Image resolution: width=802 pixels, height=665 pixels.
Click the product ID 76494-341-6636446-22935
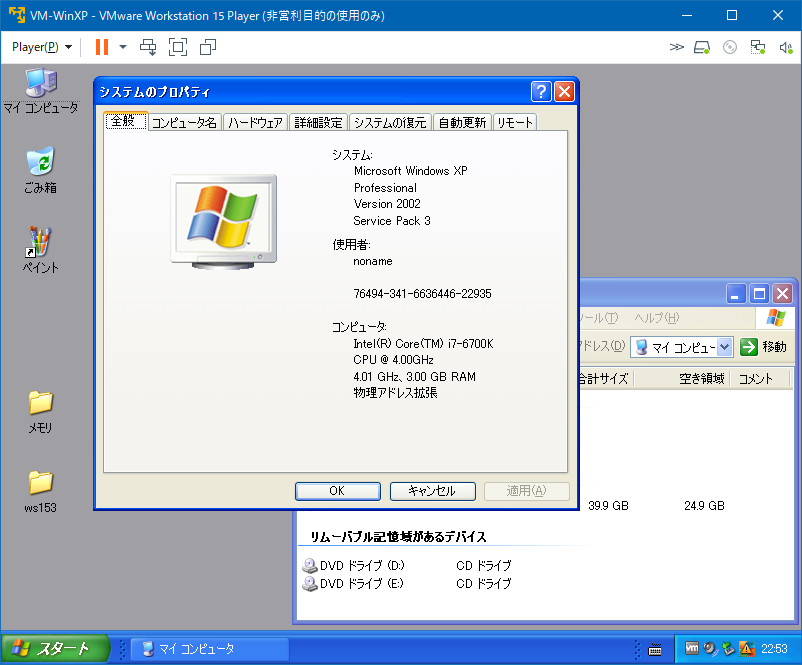pyautogui.click(x=422, y=294)
